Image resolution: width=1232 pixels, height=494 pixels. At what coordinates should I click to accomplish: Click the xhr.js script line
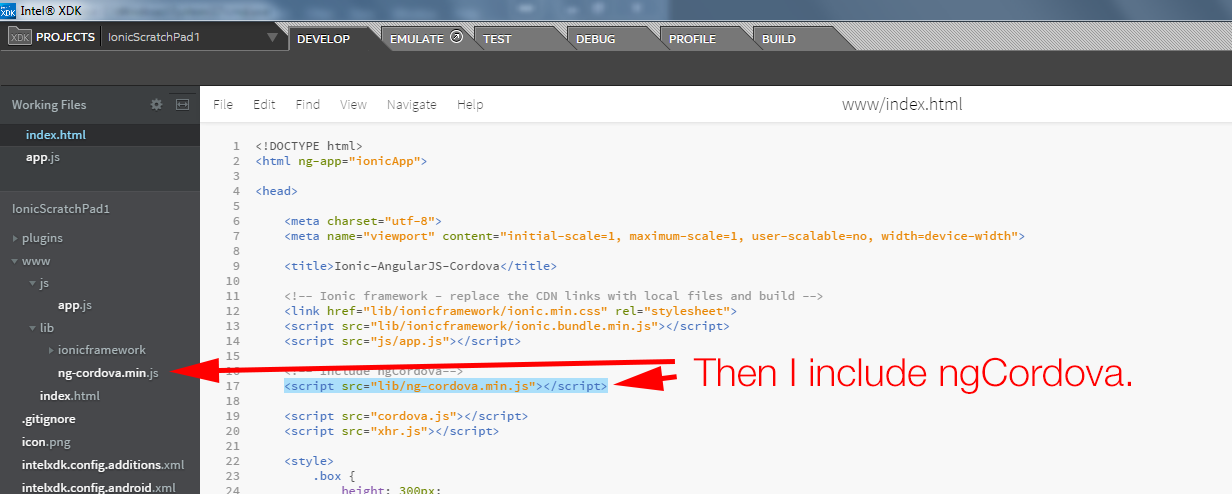[391, 431]
